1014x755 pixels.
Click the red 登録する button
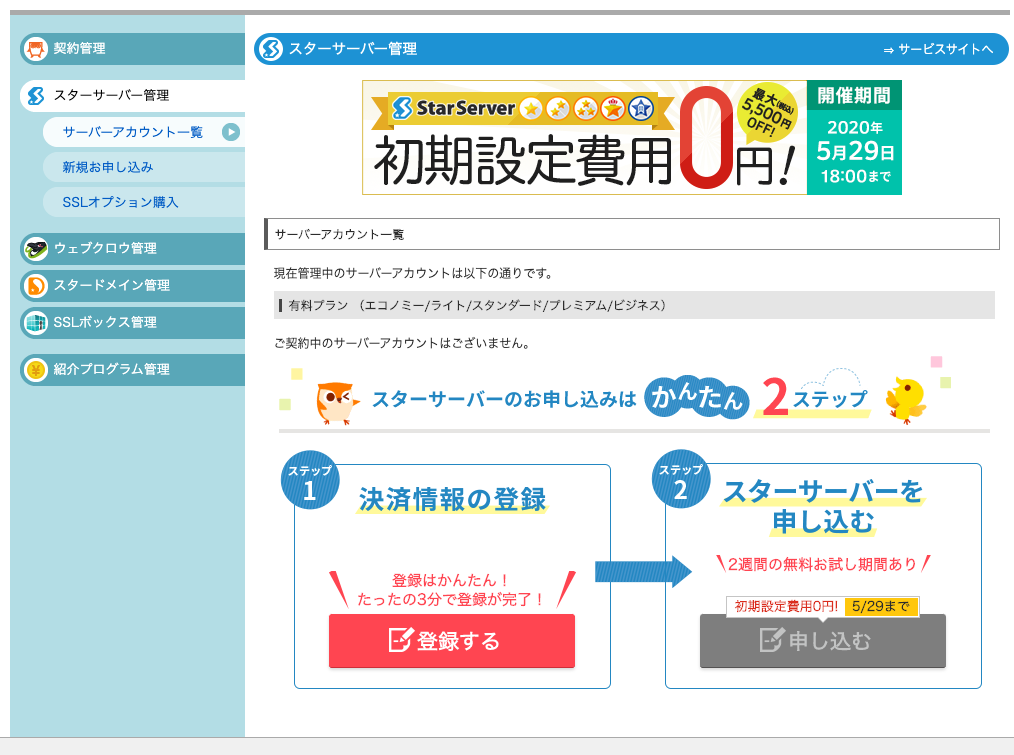pos(451,640)
